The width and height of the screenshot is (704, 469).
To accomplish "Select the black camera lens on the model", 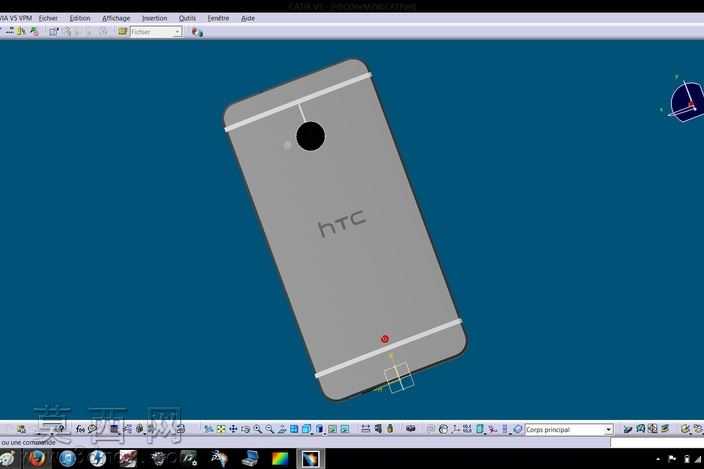I will (x=310, y=136).
